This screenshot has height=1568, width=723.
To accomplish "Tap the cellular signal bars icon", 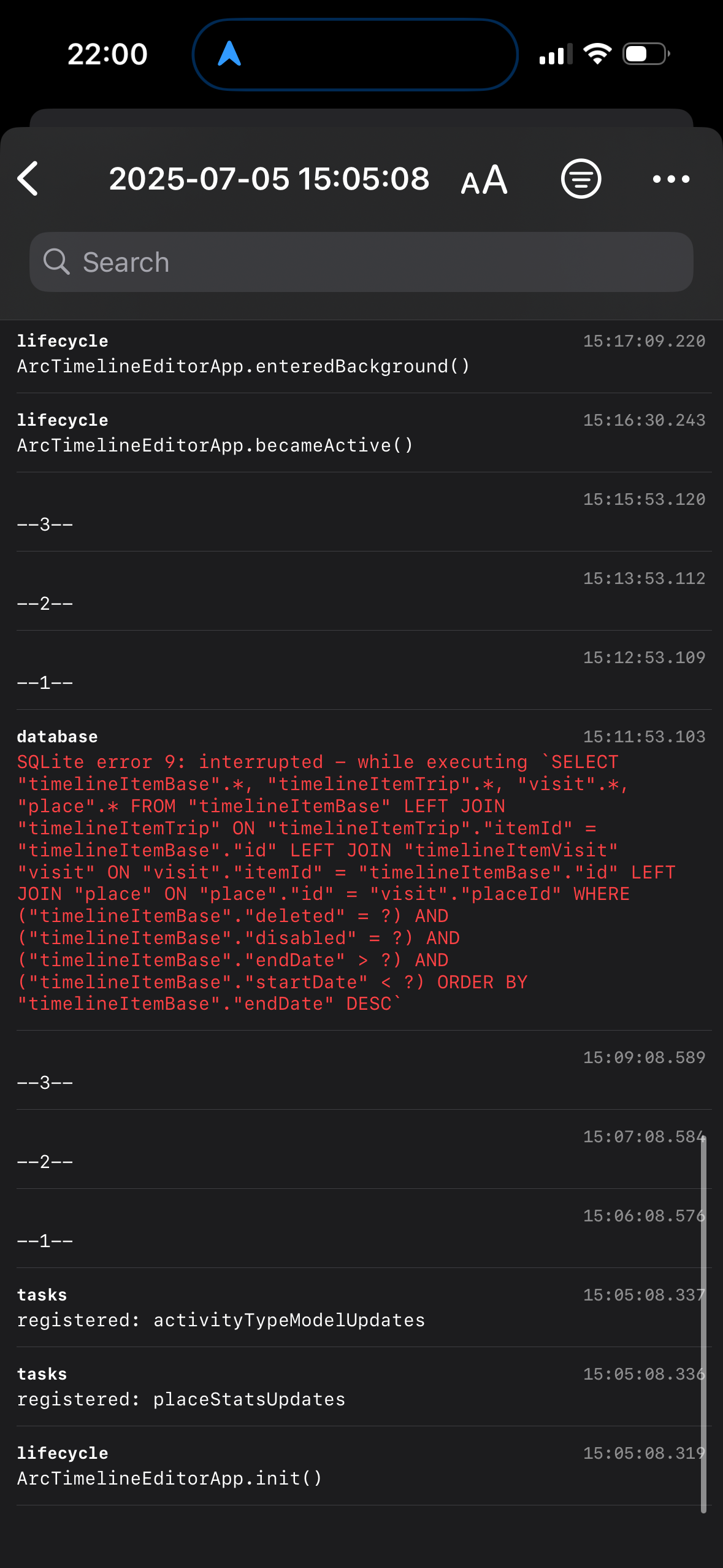I will pos(556,54).
